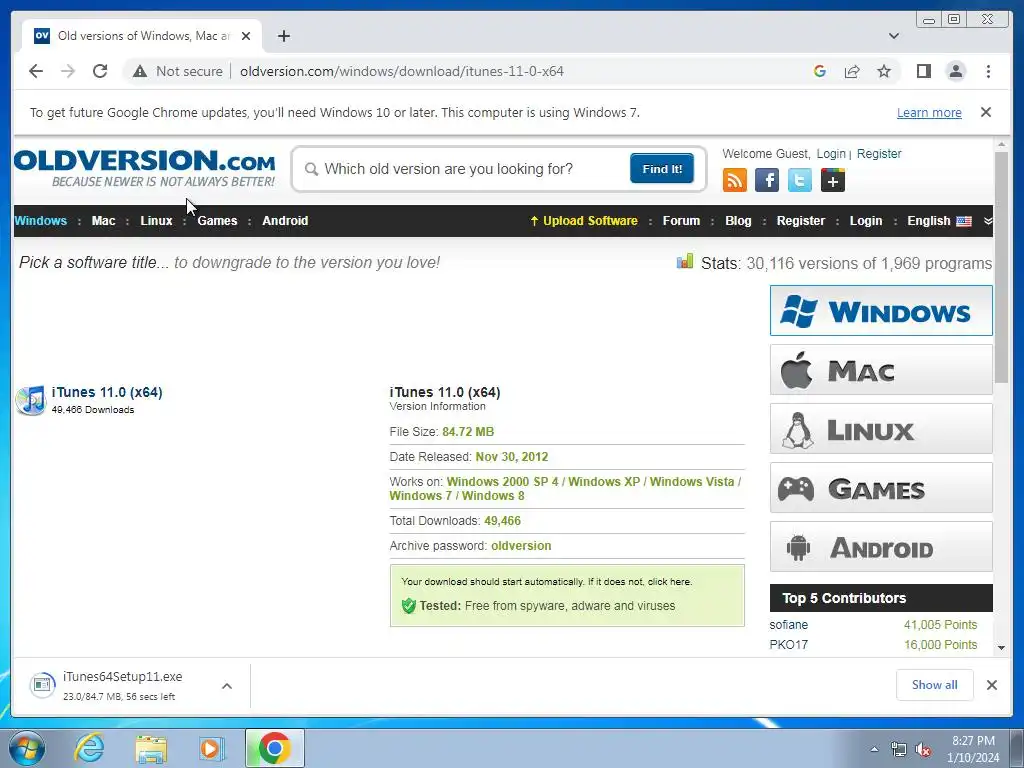
Task: Select Mac in the navigation bar
Action: point(103,221)
